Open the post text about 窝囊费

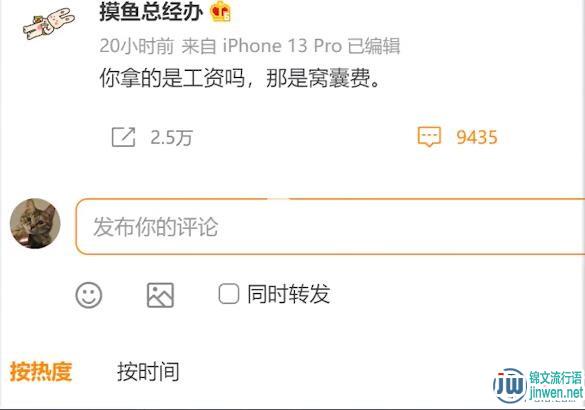tap(240, 78)
